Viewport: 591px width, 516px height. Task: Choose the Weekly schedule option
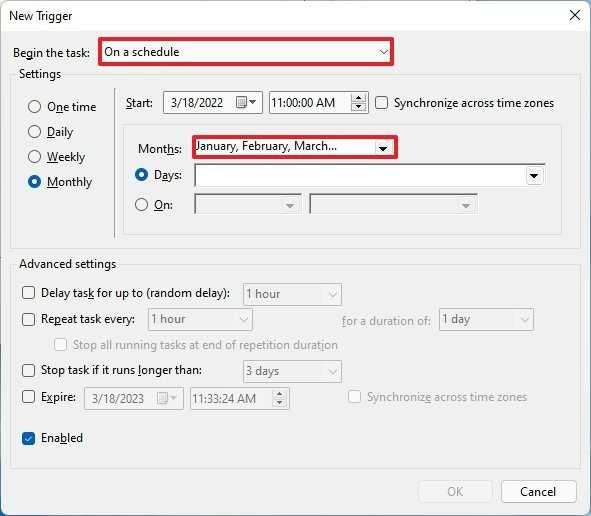[34, 156]
